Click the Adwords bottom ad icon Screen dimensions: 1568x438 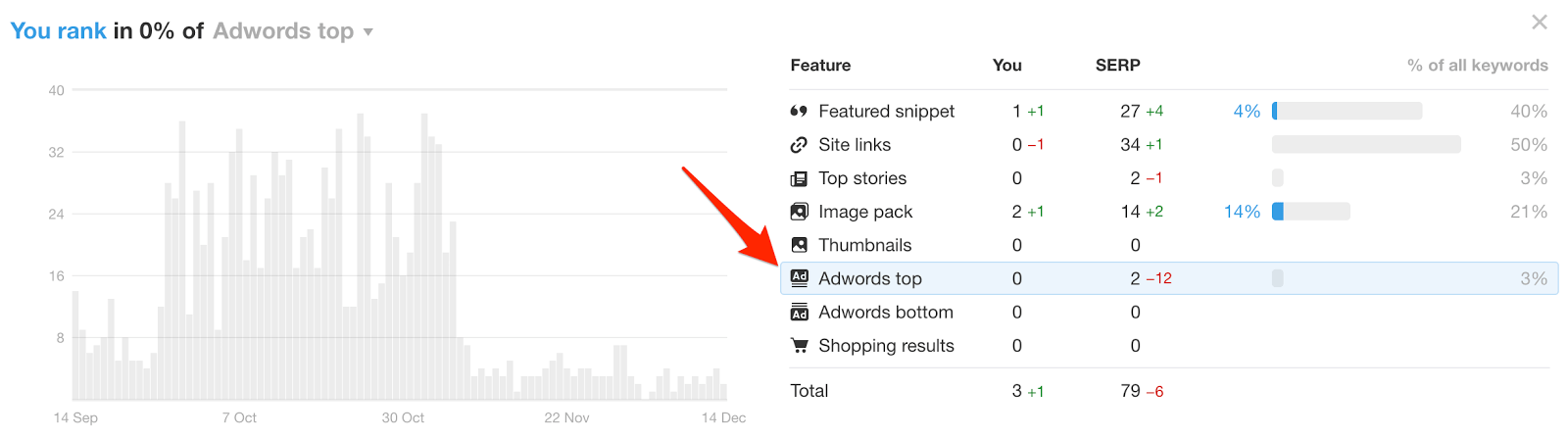pos(799,313)
